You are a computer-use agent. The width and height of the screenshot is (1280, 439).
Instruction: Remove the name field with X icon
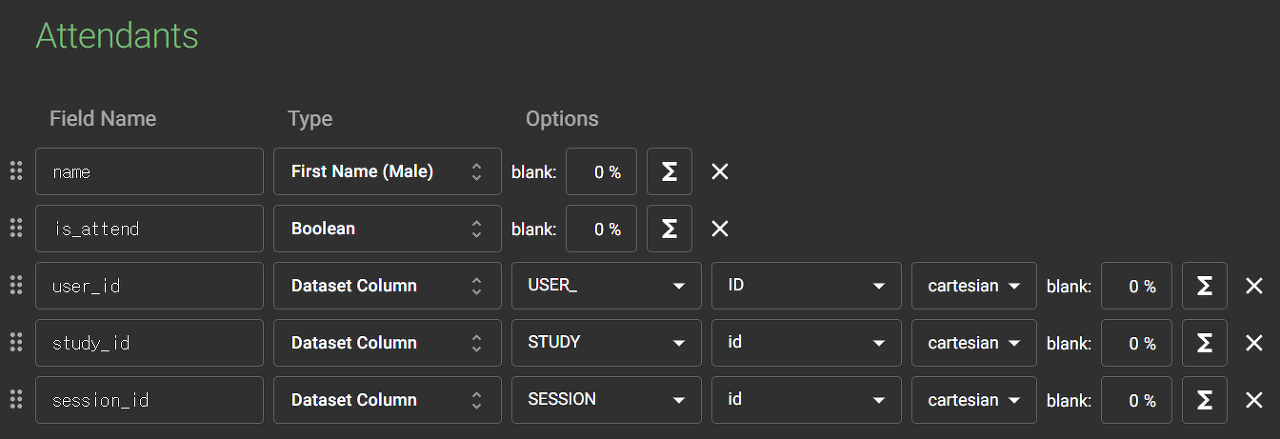pyautogui.click(x=719, y=172)
